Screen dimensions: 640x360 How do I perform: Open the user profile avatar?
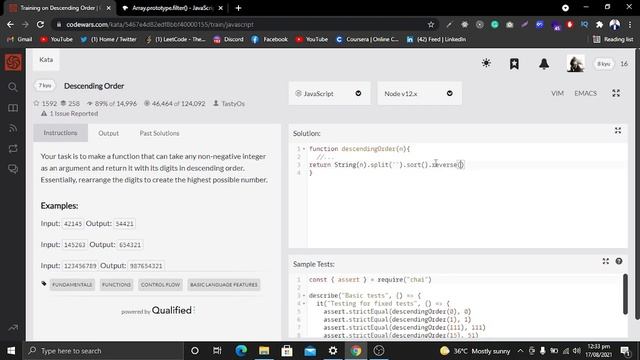coord(576,64)
